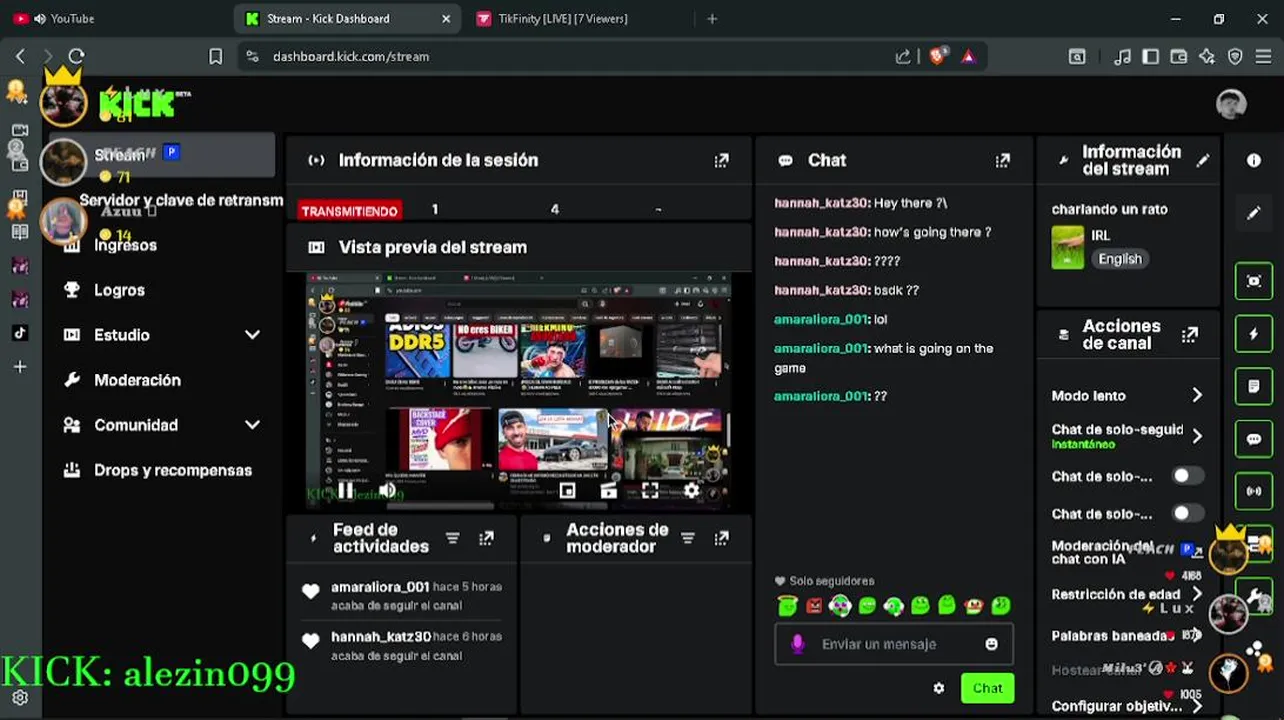The image size is (1284, 720).
Task: Click the capture frame icon in right rail
Action: coord(1254,281)
